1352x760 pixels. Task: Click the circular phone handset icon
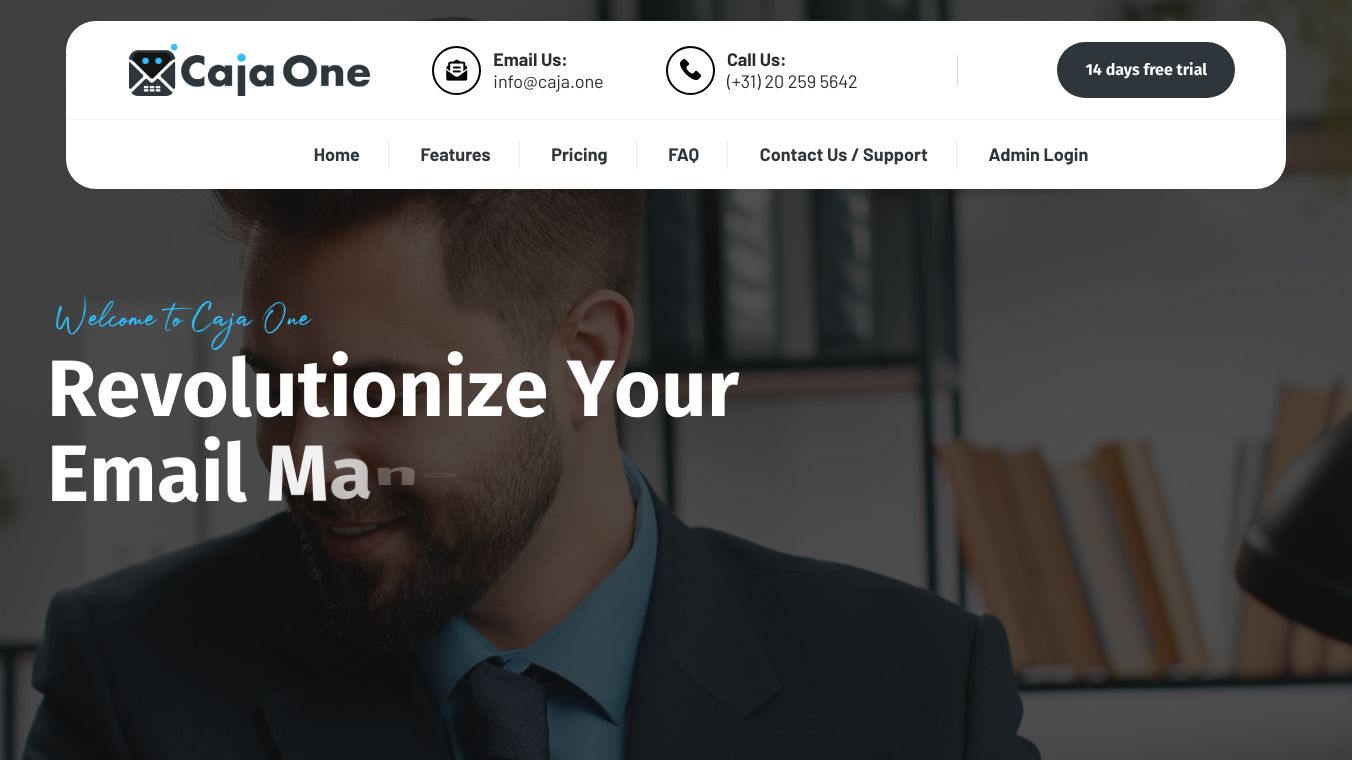[690, 70]
